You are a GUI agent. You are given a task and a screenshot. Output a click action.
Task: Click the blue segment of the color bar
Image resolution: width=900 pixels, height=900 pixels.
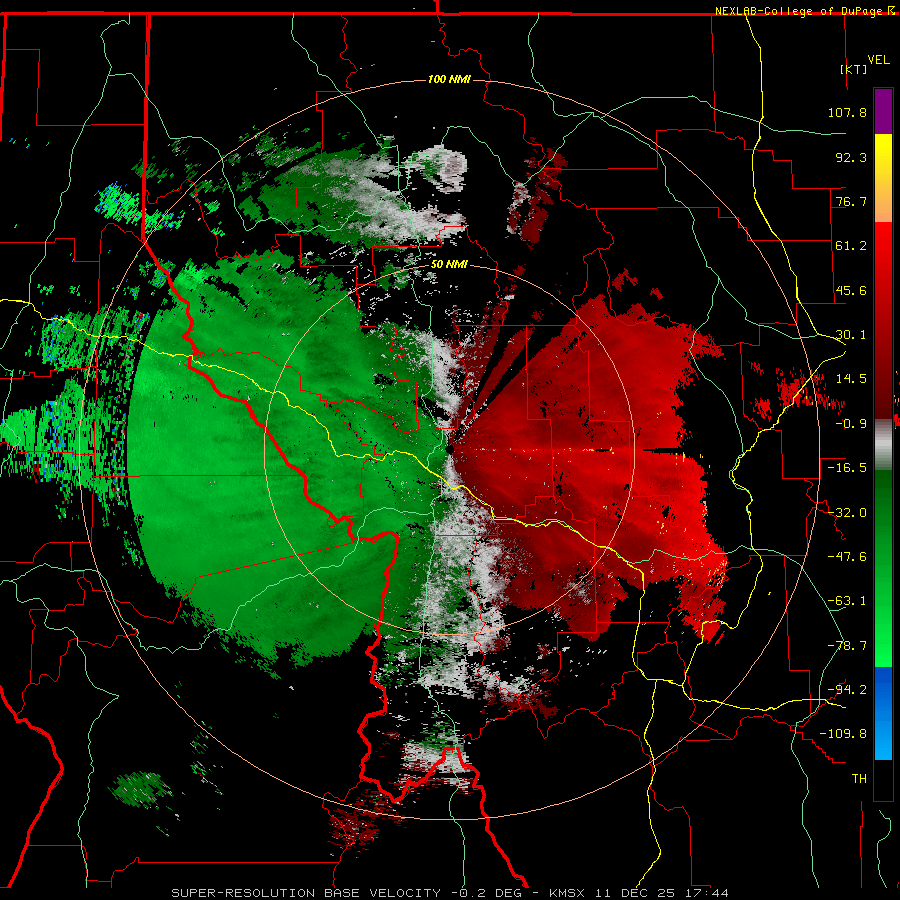pyautogui.click(x=883, y=713)
